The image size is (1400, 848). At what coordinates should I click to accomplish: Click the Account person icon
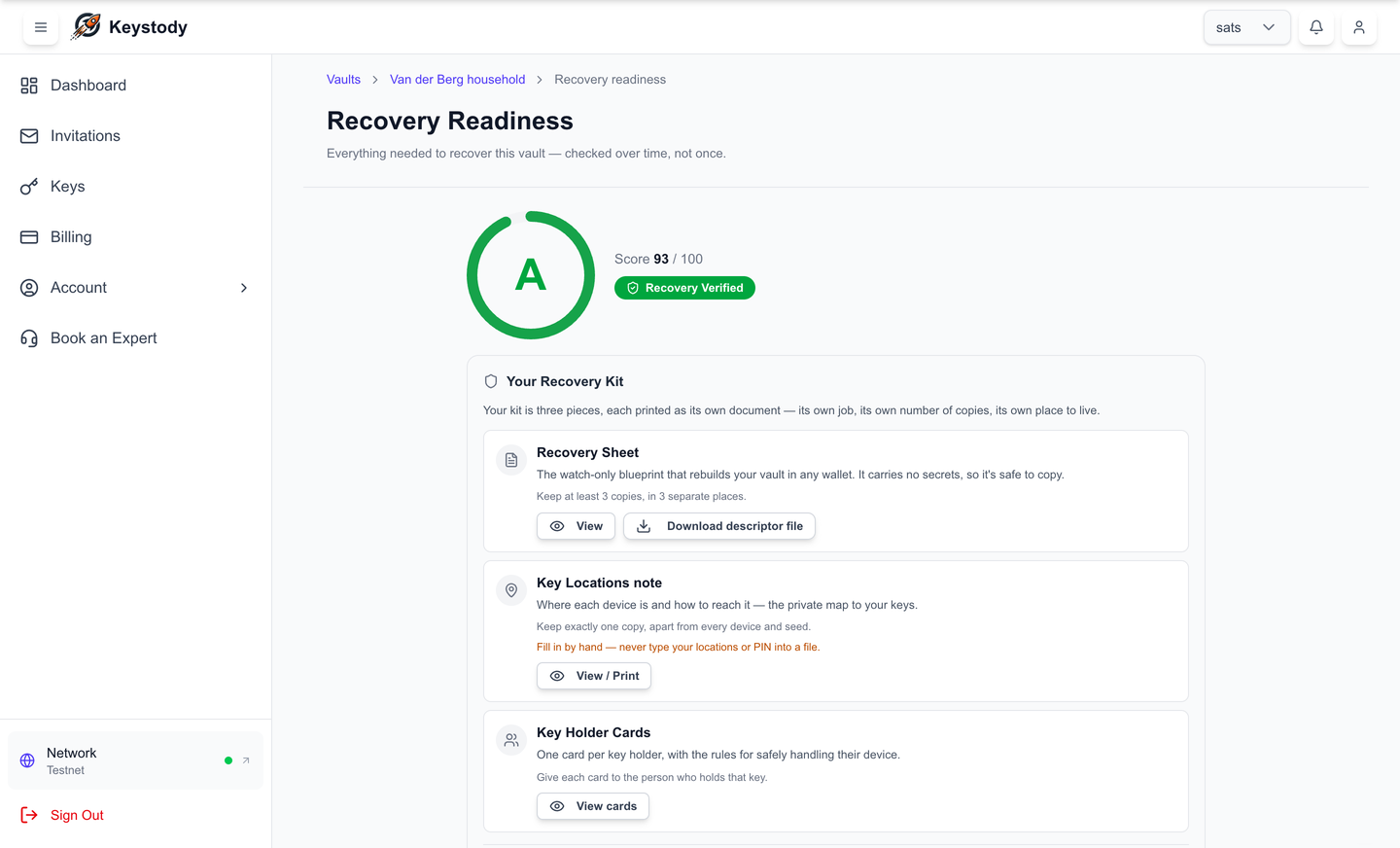[29, 288]
